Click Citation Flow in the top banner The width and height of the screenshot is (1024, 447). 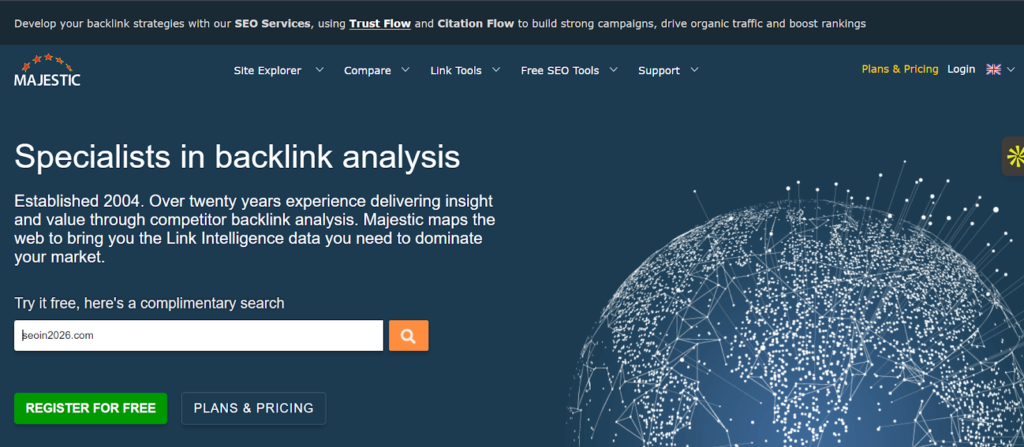pyautogui.click(x=475, y=22)
